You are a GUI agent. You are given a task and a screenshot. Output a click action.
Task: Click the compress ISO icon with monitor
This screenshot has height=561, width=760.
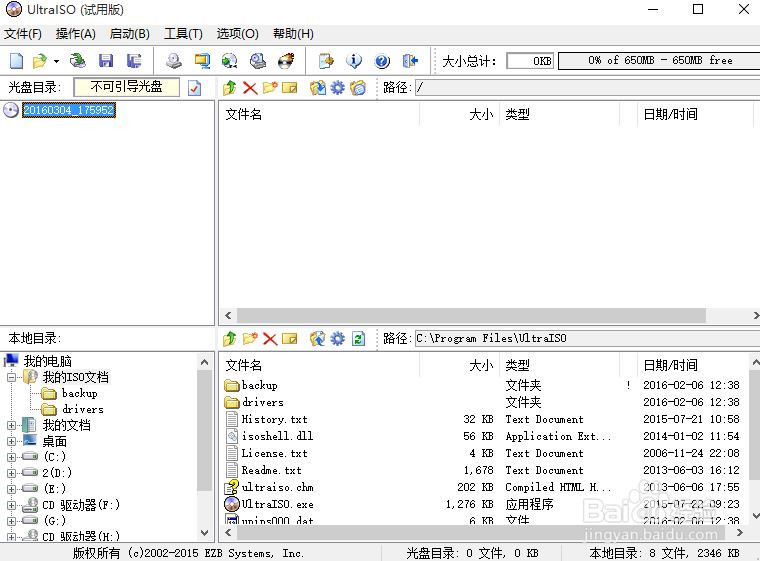click(202, 61)
